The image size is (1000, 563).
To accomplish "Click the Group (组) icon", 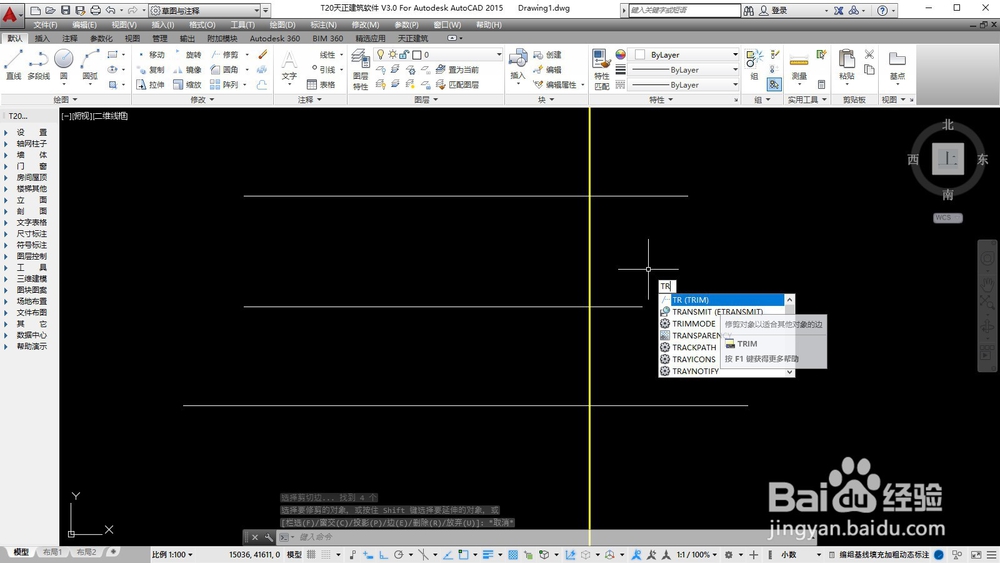I will 754,64.
